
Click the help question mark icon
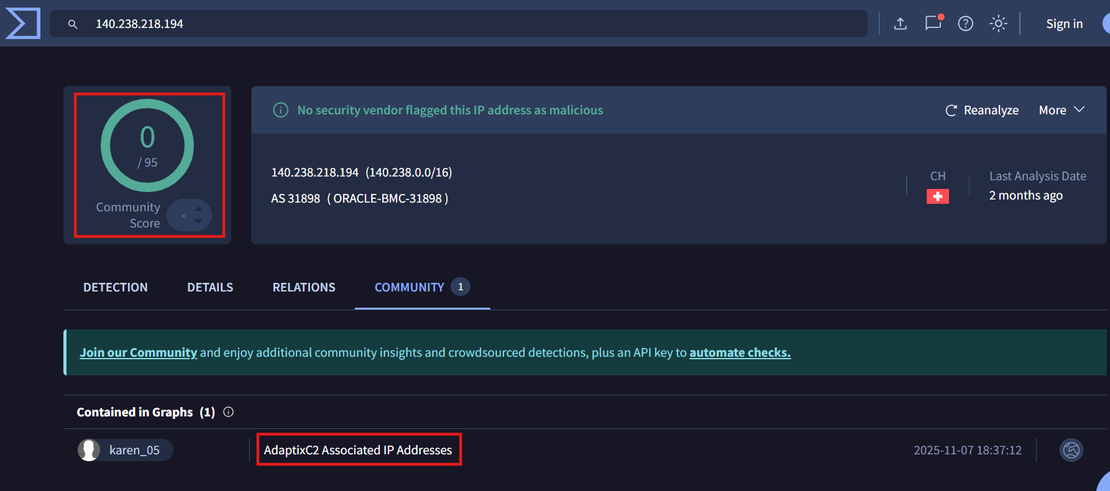[x=965, y=24]
